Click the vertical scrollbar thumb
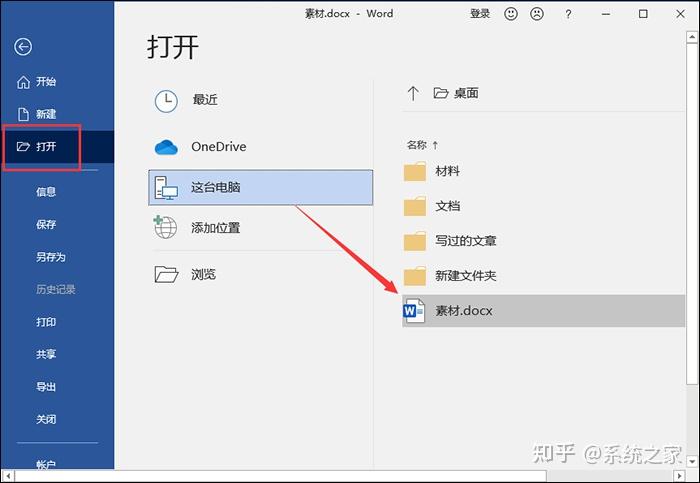 point(692,213)
